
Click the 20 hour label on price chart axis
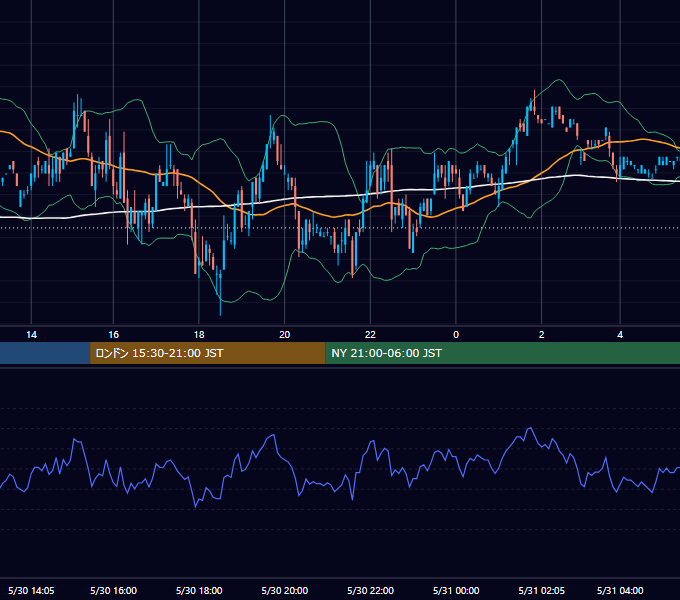pyautogui.click(x=284, y=335)
